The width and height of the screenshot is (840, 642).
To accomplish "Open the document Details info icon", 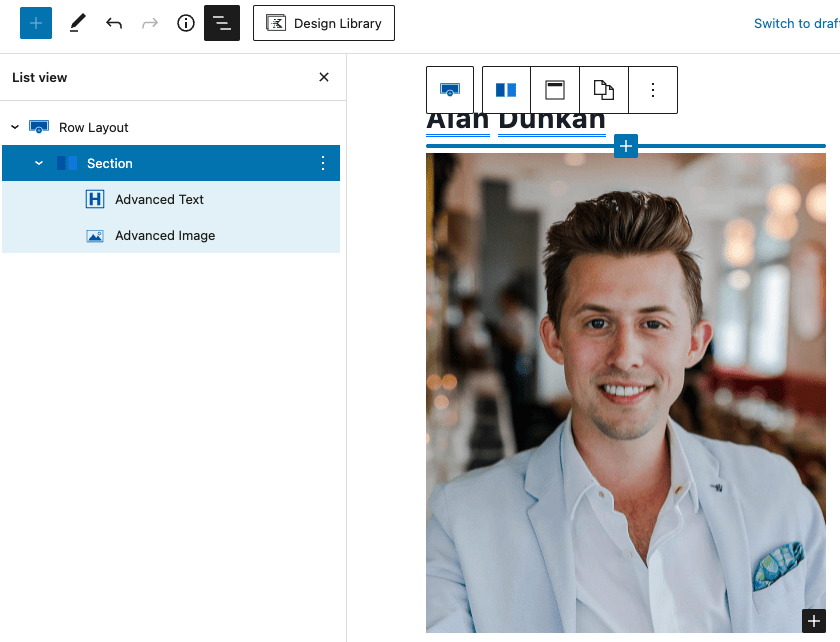I will (186, 23).
